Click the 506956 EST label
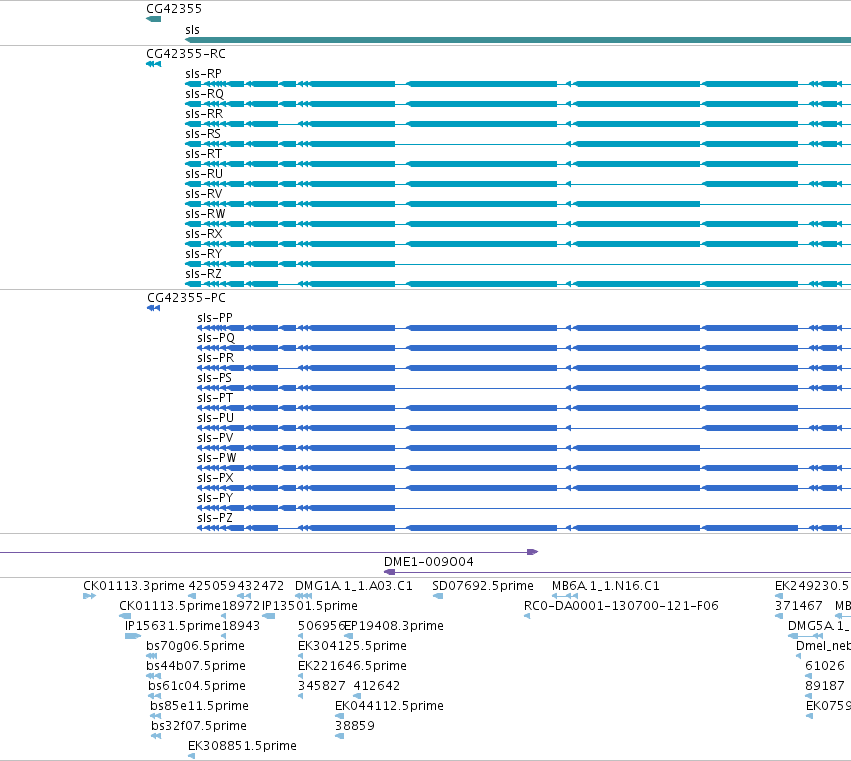851x761 pixels. click(x=321, y=626)
